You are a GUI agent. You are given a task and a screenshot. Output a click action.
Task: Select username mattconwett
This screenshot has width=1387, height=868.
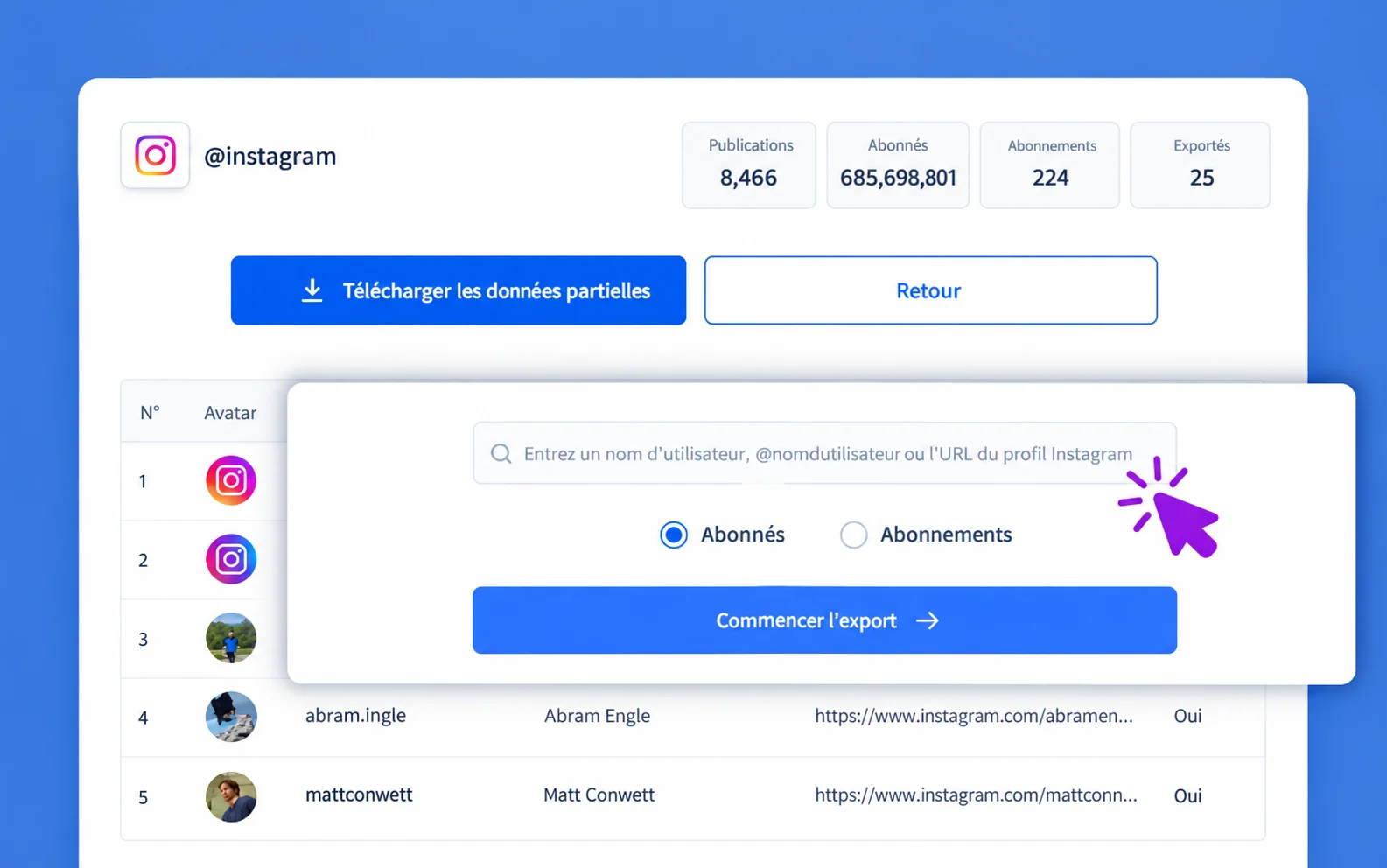[x=359, y=794]
